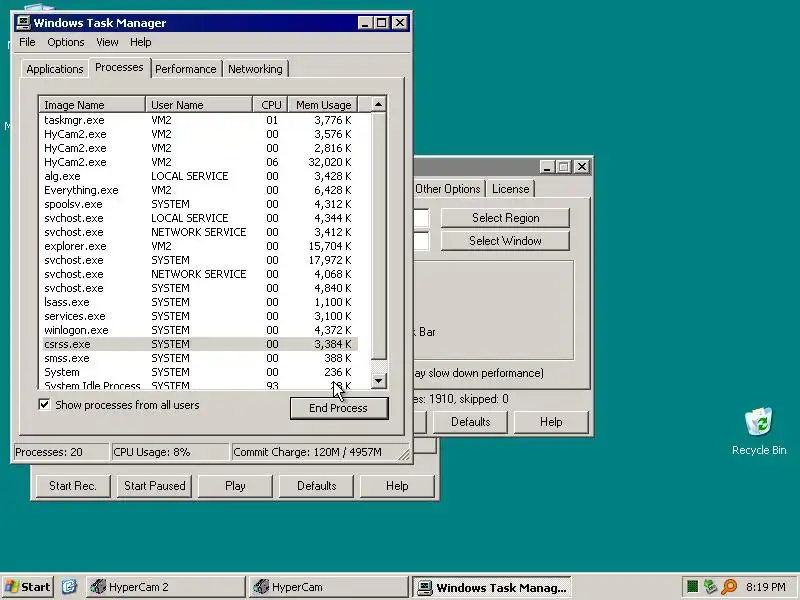Click Start Paused button

(x=155, y=486)
